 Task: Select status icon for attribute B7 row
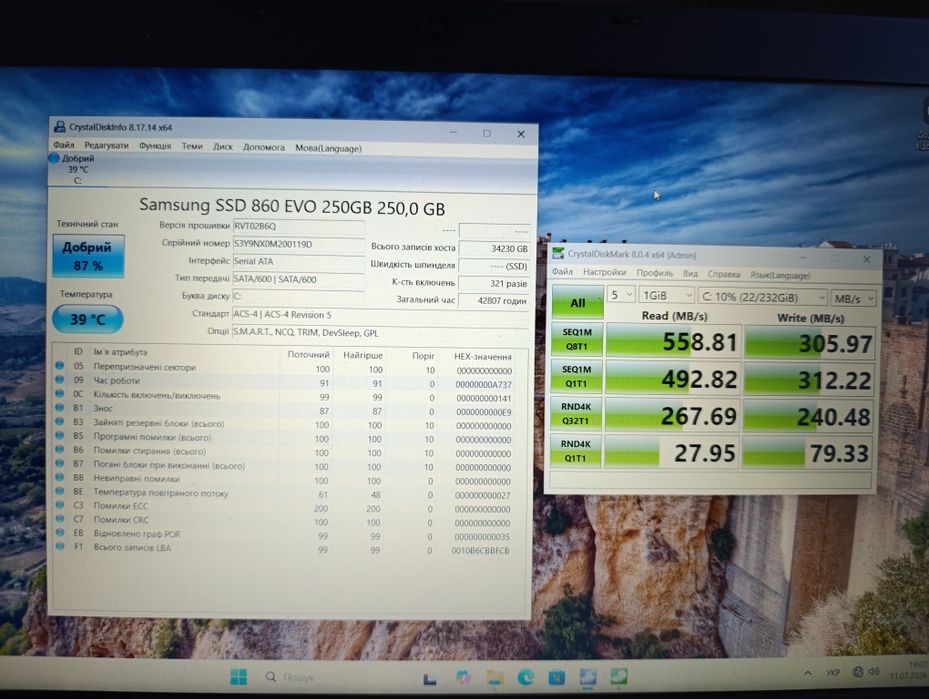(x=60, y=463)
